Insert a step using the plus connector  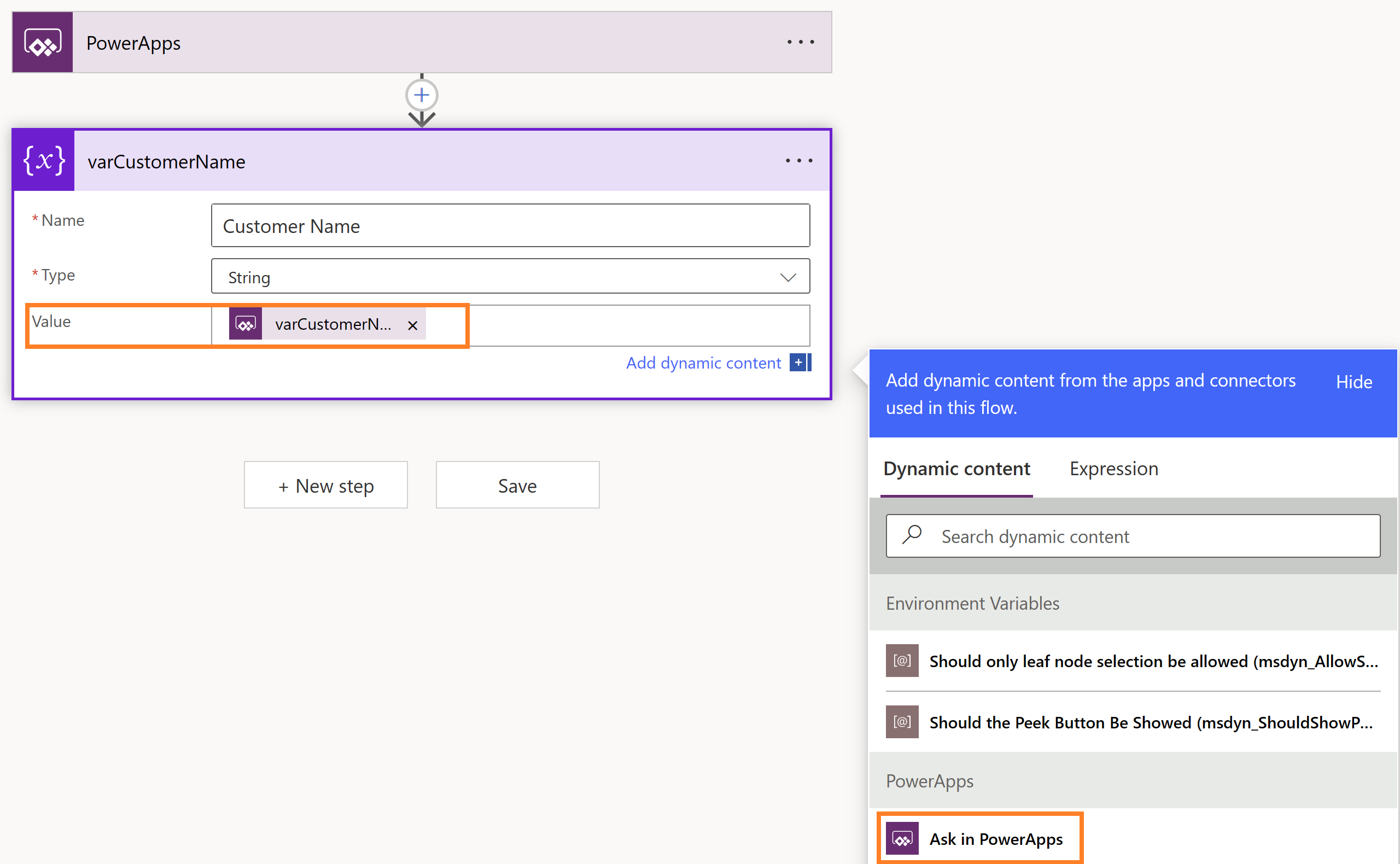pos(422,95)
